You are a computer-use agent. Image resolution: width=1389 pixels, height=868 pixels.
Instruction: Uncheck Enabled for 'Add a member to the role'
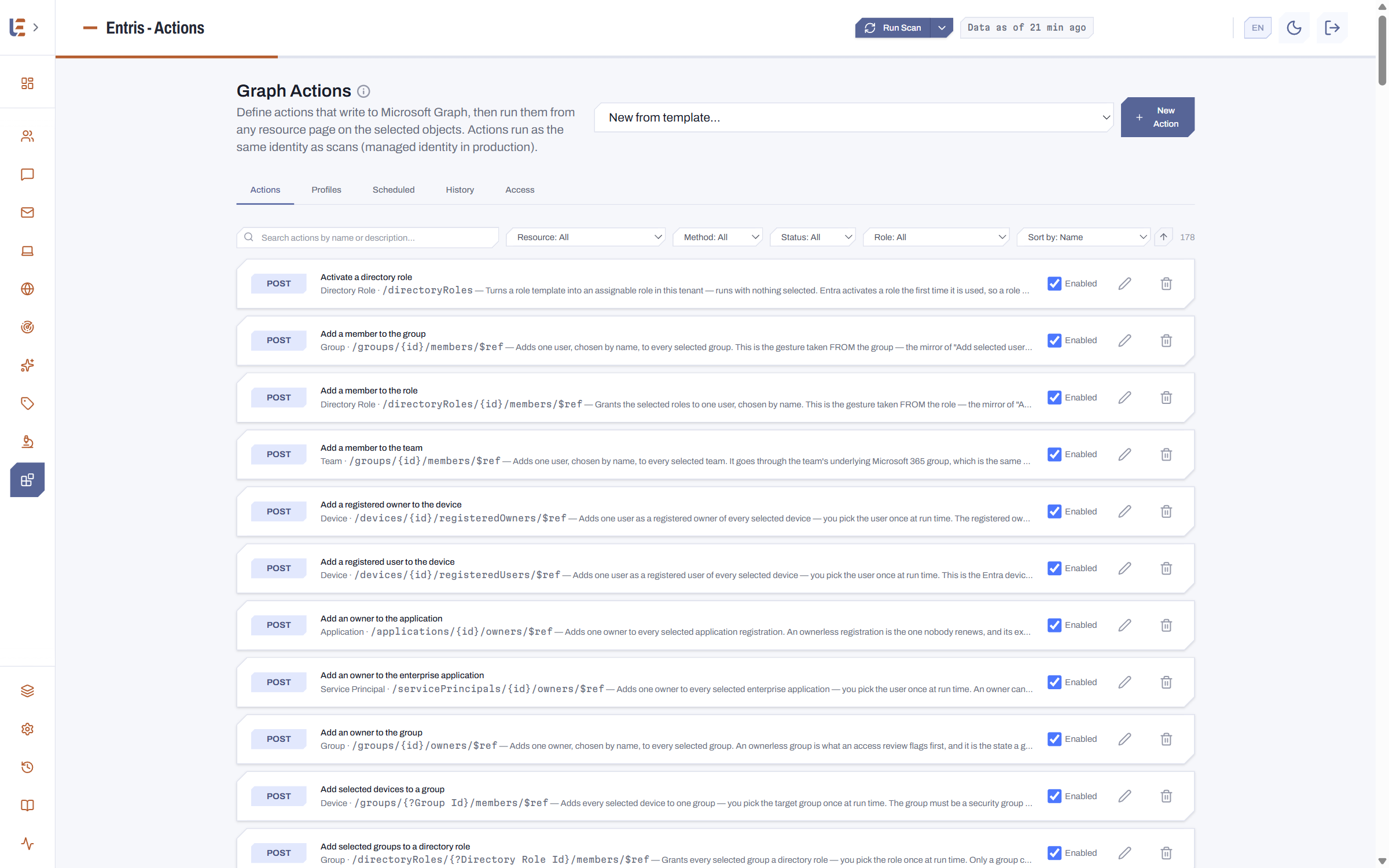[x=1054, y=398]
